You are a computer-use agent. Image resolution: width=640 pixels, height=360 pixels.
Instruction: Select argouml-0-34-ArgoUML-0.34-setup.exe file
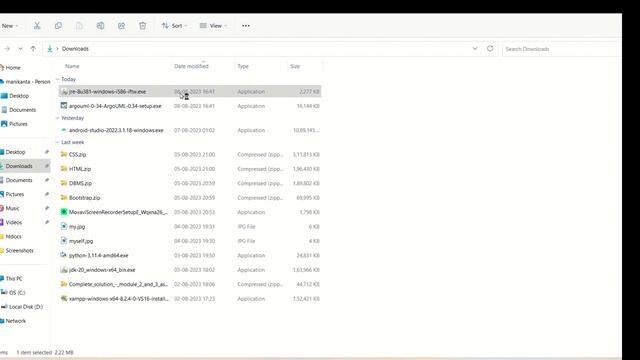190,106
